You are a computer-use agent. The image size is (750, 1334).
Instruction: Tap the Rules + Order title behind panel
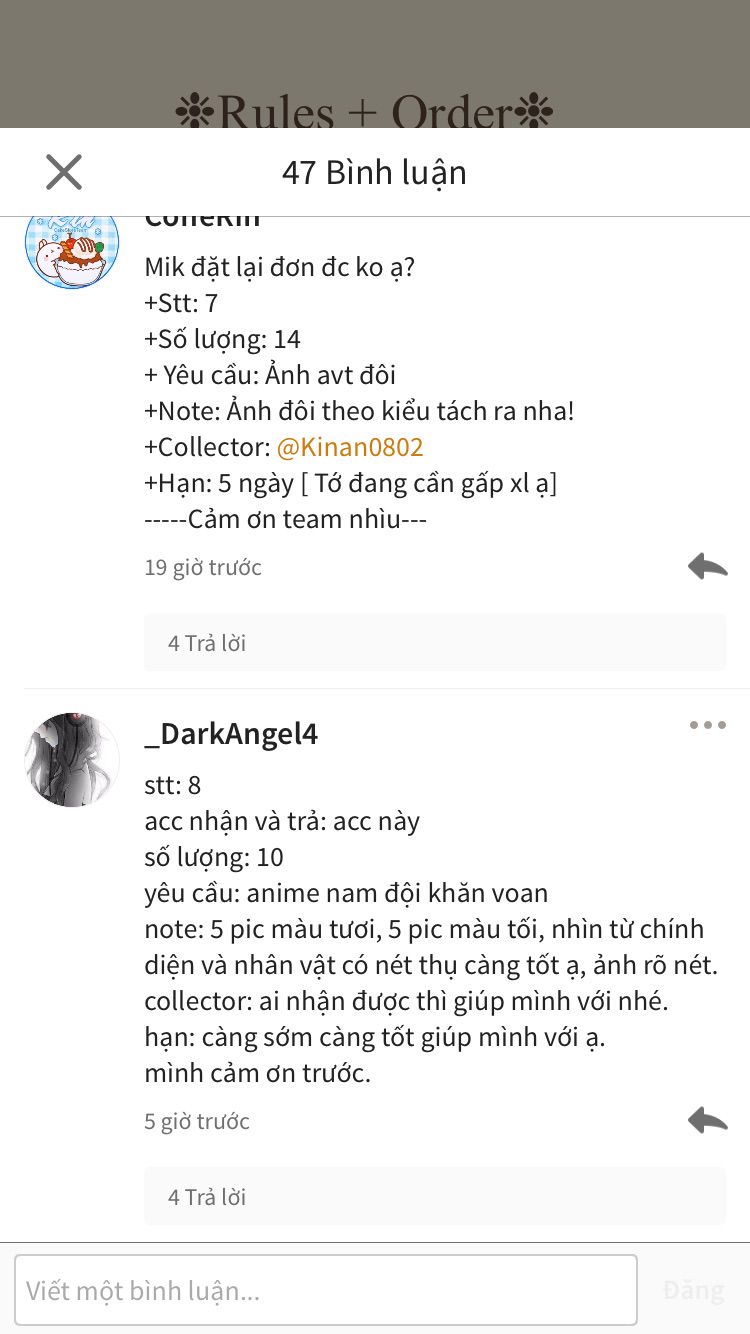(x=364, y=111)
